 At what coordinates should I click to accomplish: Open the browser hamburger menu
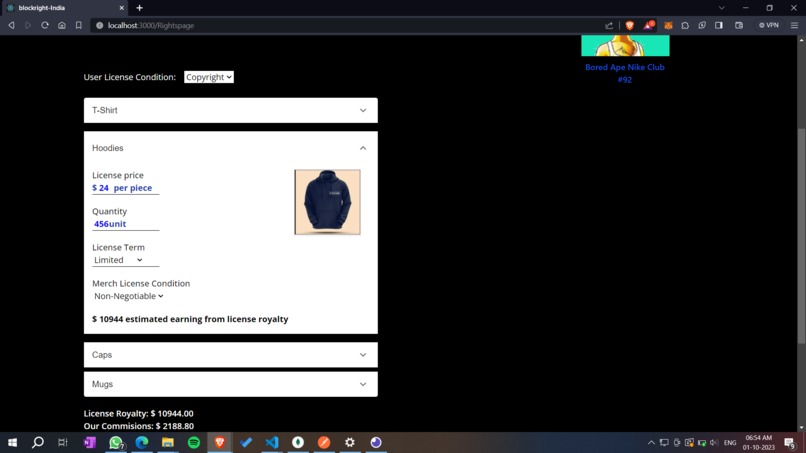click(794, 25)
